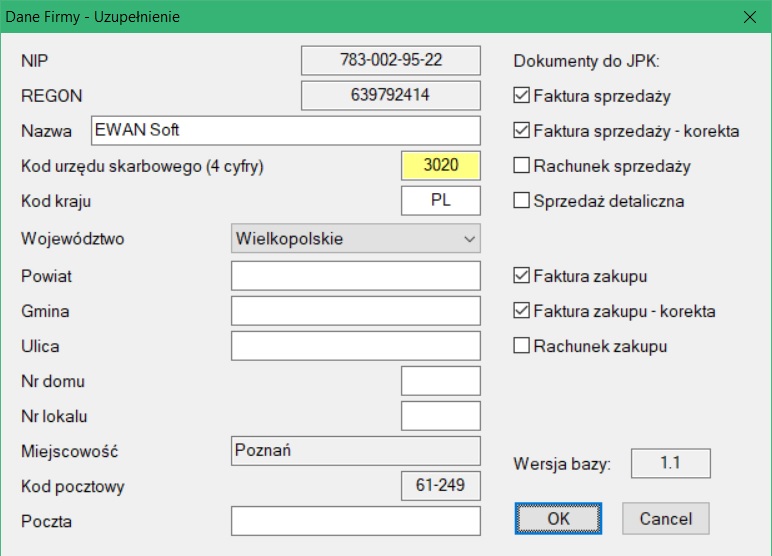
Task: Focus the empty Powiat input field
Action: coord(355,276)
